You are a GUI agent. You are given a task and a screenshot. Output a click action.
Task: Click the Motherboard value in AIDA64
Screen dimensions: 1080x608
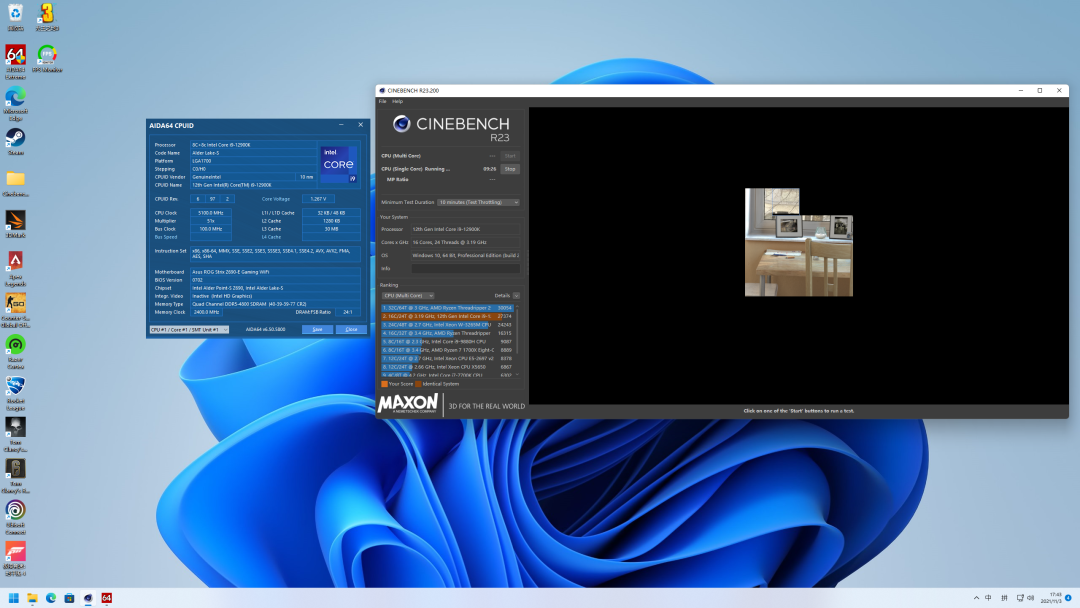tap(275, 272)
